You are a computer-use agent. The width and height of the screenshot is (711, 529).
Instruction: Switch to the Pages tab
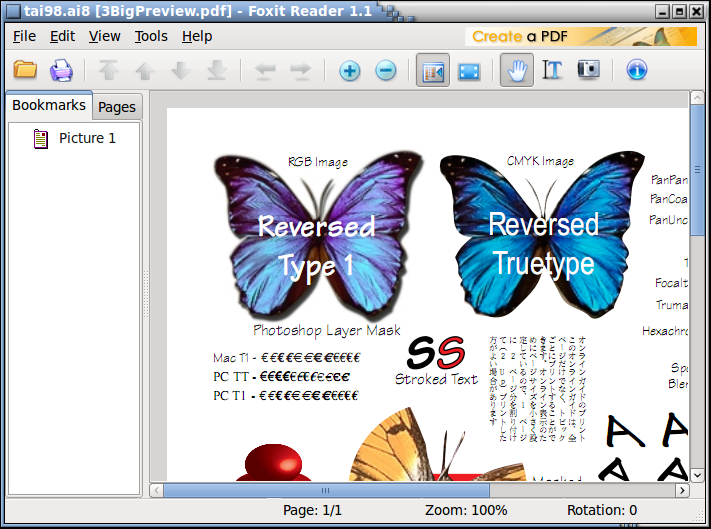(x=117, y=107)
